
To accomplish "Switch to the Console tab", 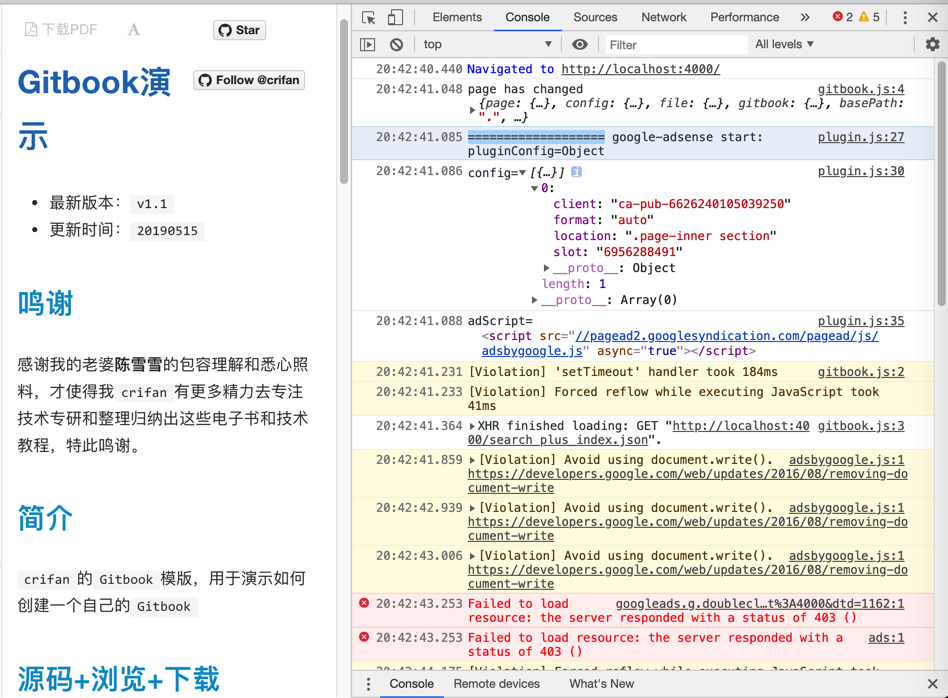I will coord(527,17).
